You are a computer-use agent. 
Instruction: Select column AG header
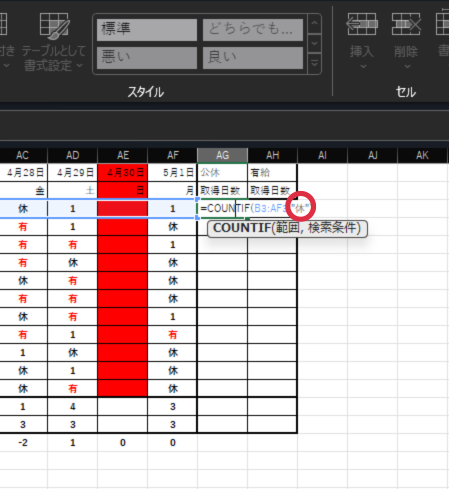[x=222, y=155]
